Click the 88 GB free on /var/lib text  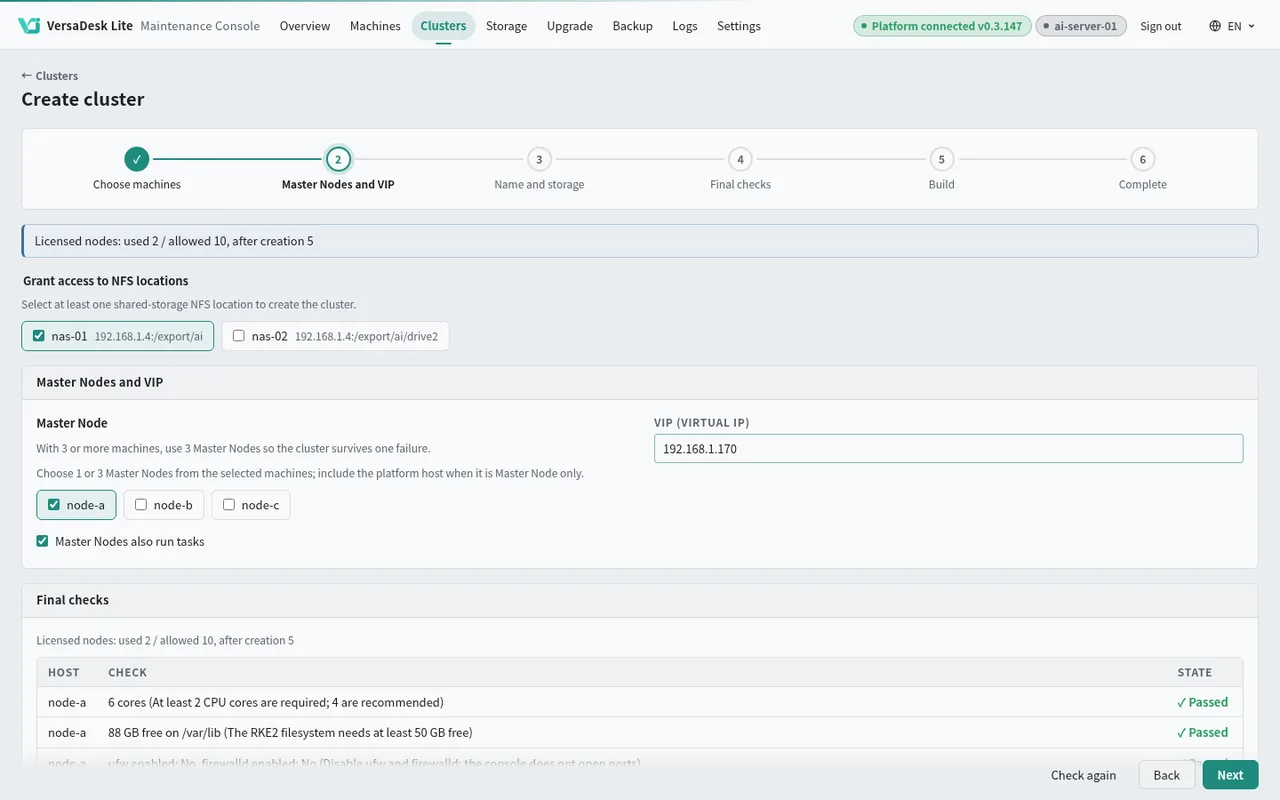coord(290,732)
